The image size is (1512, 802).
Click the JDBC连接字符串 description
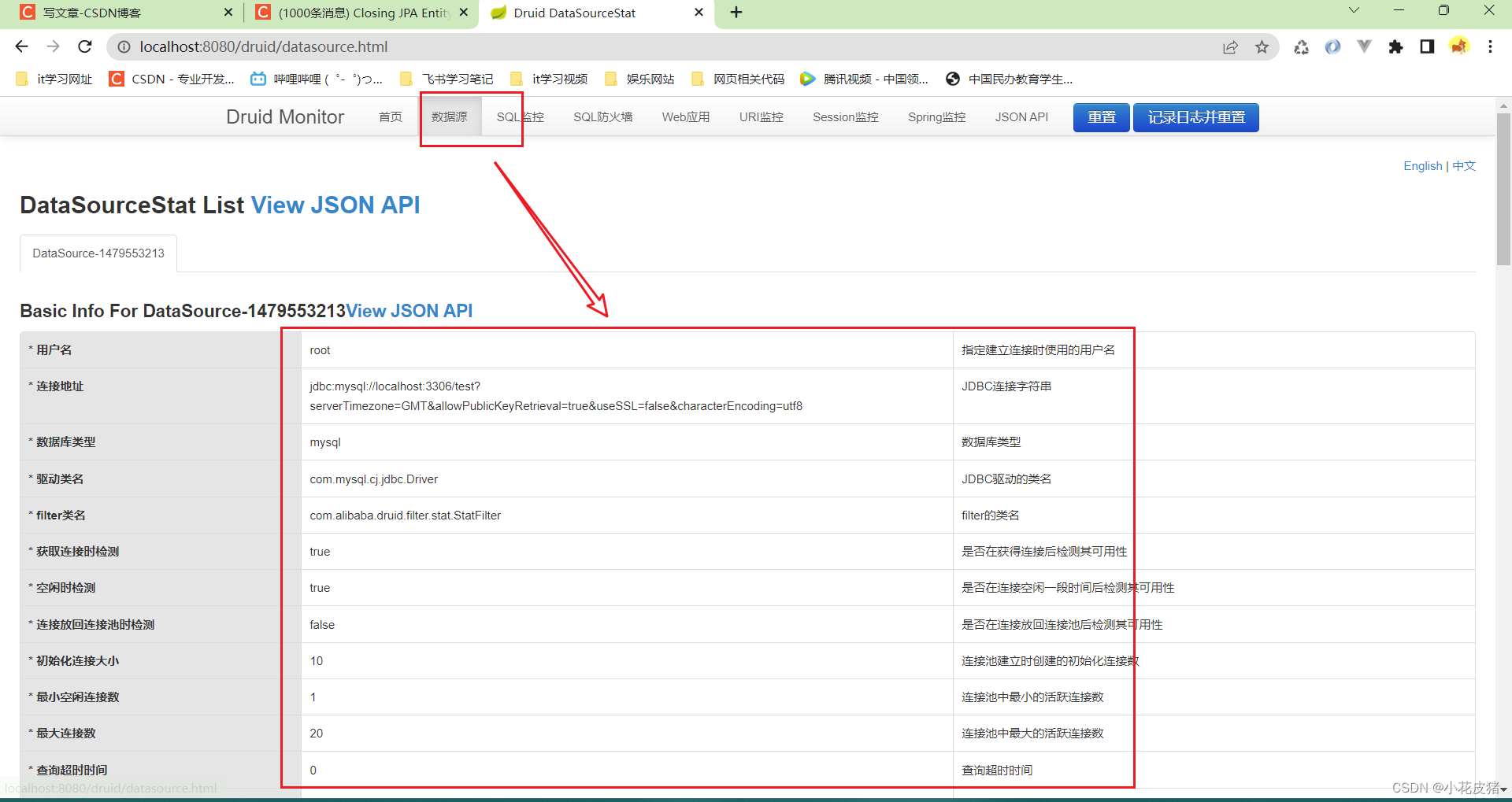click(x=1006, y=386)
